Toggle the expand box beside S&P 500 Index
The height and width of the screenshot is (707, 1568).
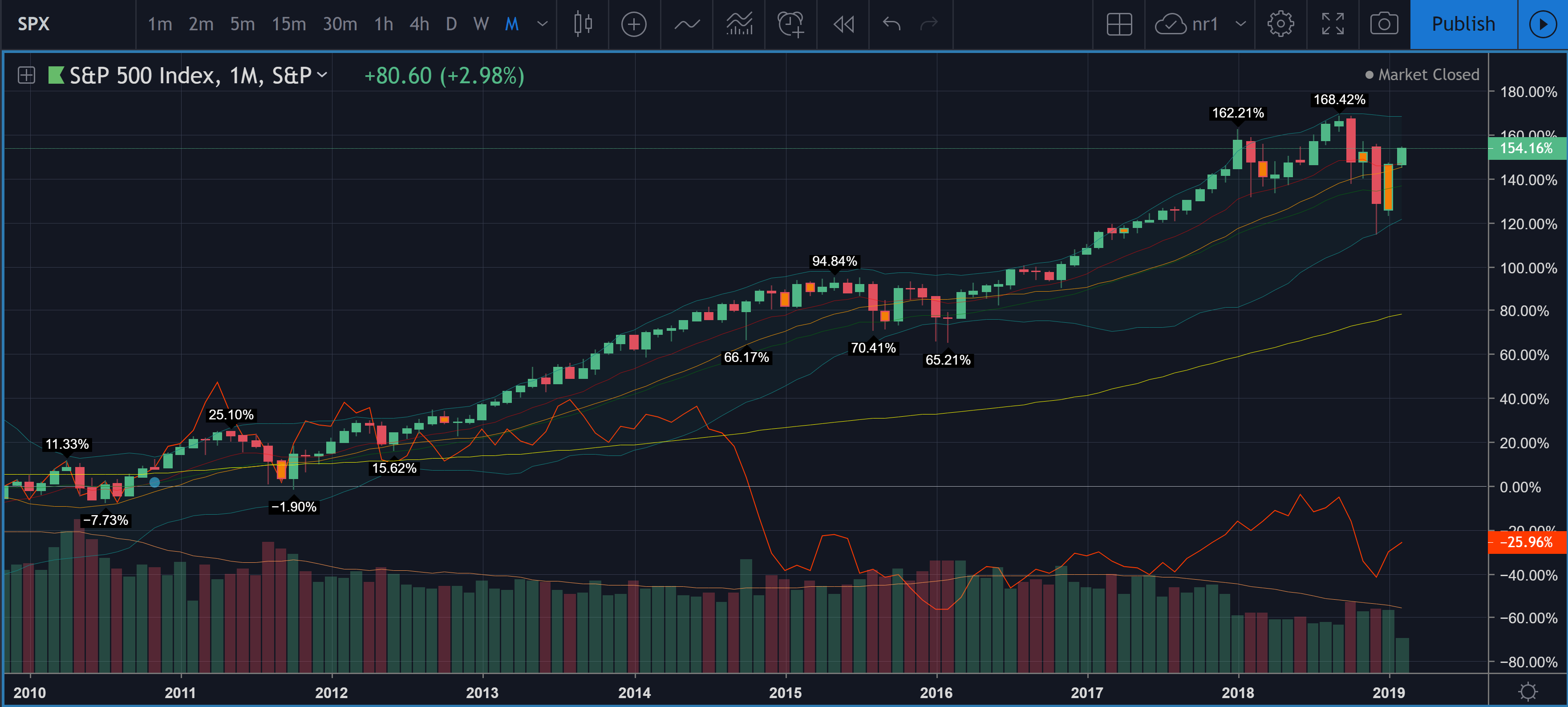tap(26, 76)
